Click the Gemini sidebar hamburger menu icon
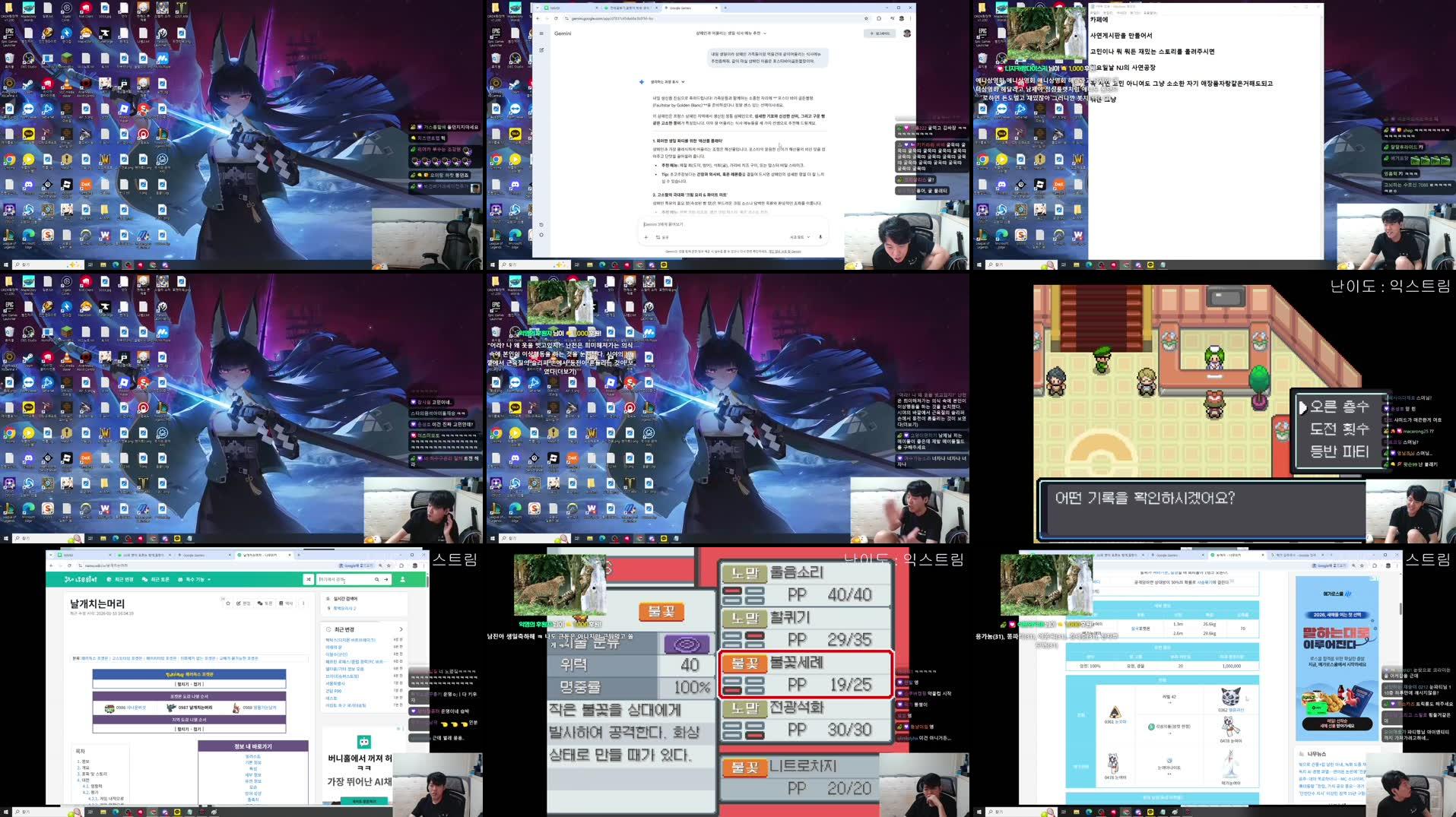This screenshot has width=1456, height=817. 541,32
